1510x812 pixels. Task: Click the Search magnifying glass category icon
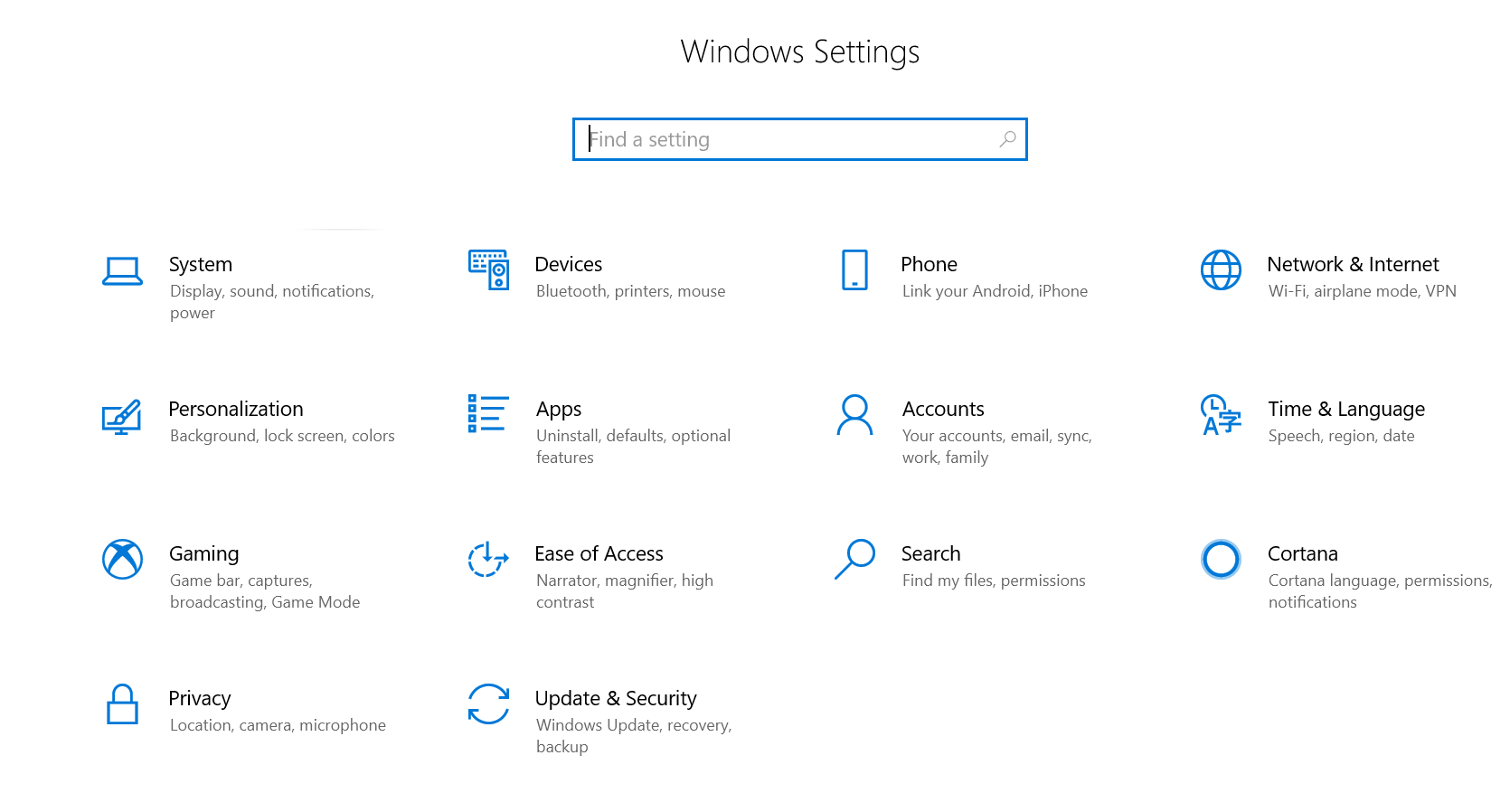[854, 559]
